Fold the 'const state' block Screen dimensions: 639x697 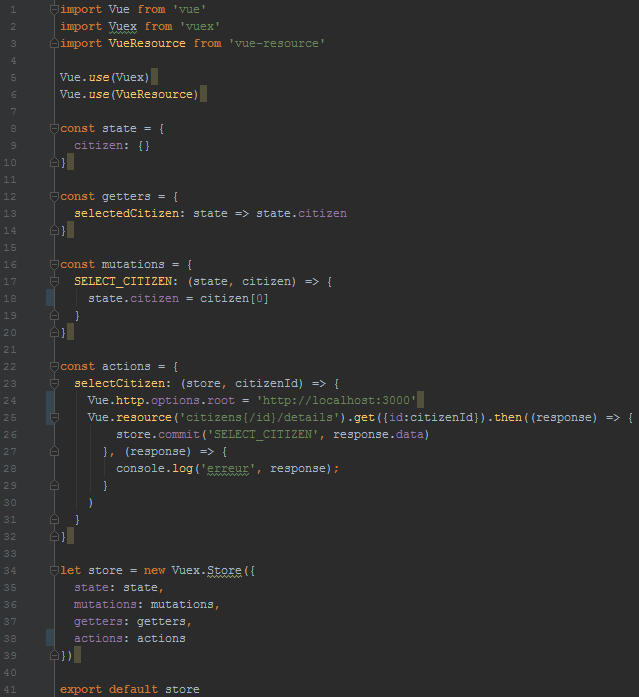tap(54, 128)
